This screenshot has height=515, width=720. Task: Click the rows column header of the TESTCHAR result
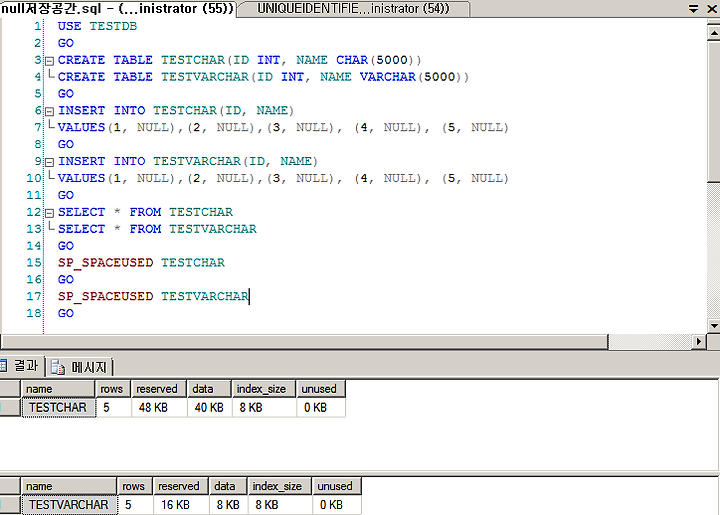(113, 389)
